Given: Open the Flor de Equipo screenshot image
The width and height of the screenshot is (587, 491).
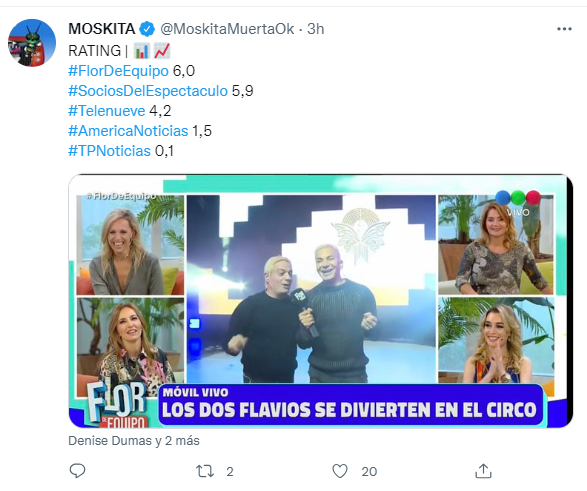Looking at the screenshot, I should (320, 301).
